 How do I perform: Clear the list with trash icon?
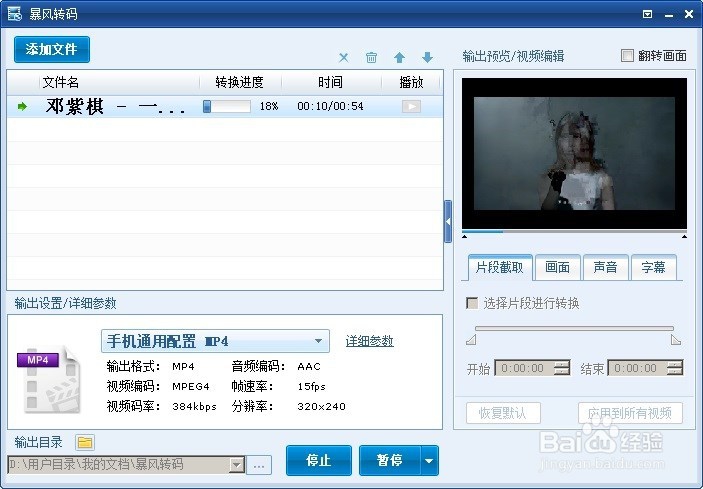tap(371, 57)
